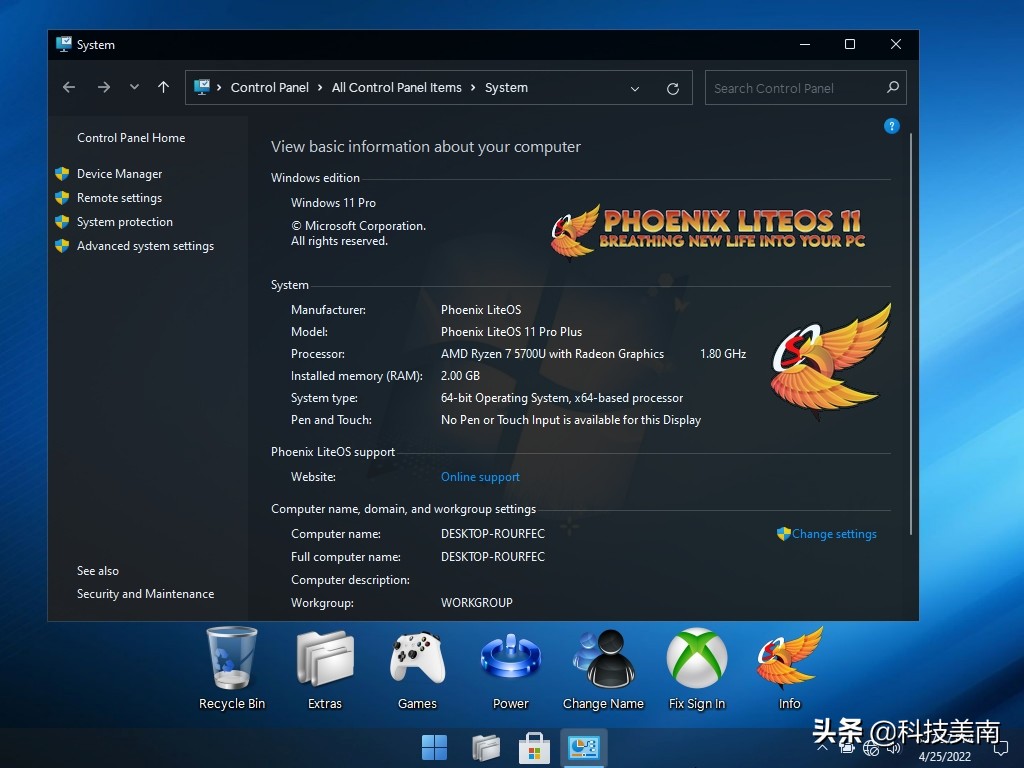Open recent locations dropdown next to navigation arrows
1024x768 pixels.
click(134, 88)
